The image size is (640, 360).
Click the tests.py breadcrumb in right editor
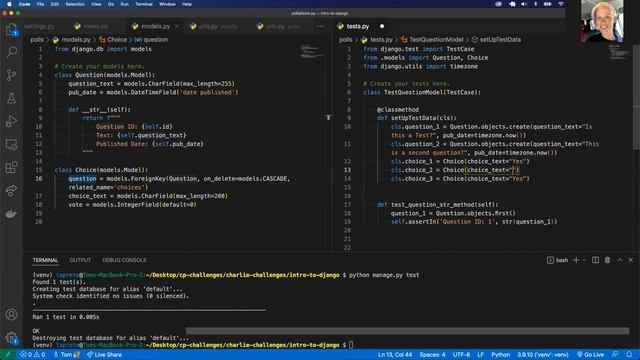pos(376,40)
